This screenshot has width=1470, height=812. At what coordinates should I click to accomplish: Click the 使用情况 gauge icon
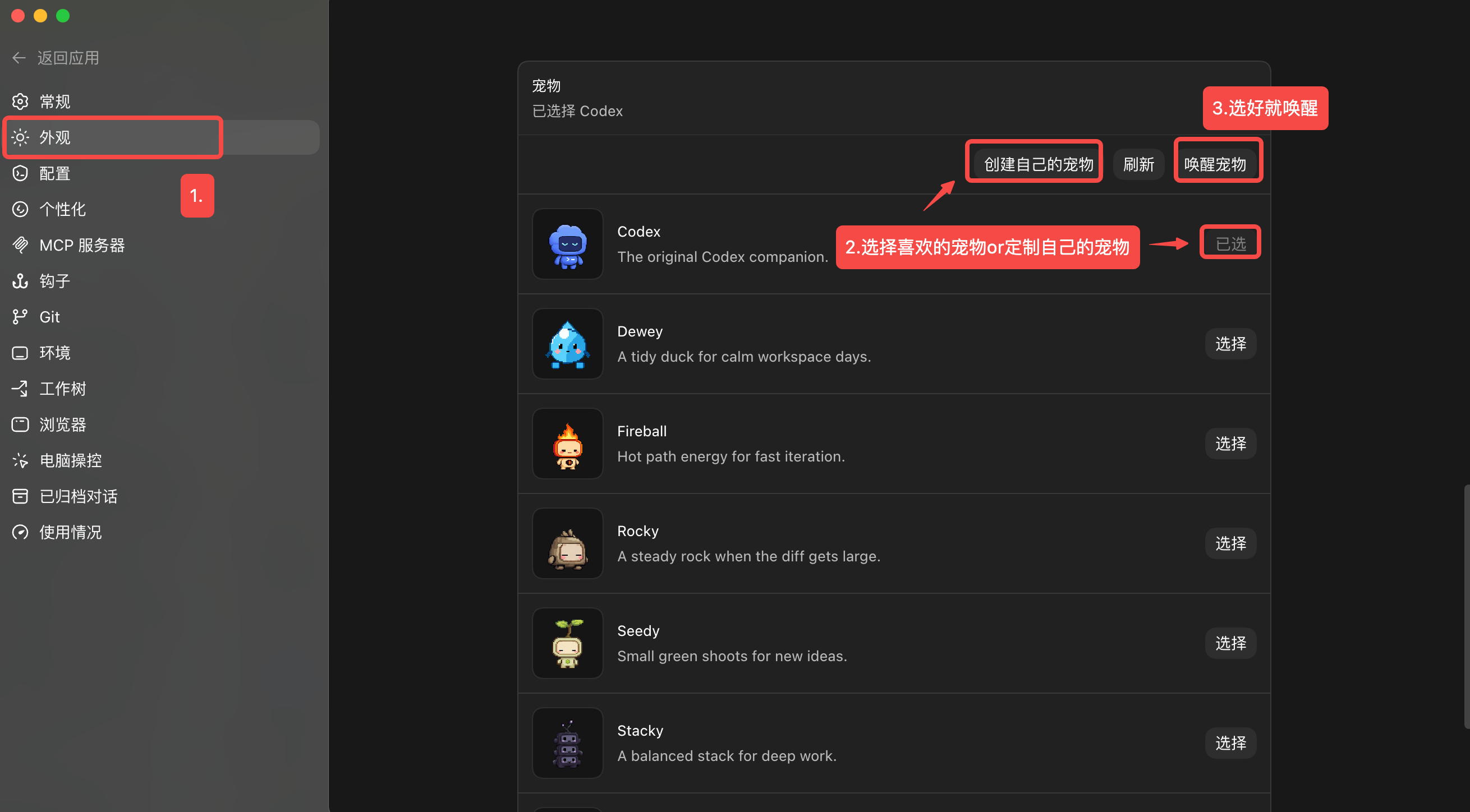20,533
